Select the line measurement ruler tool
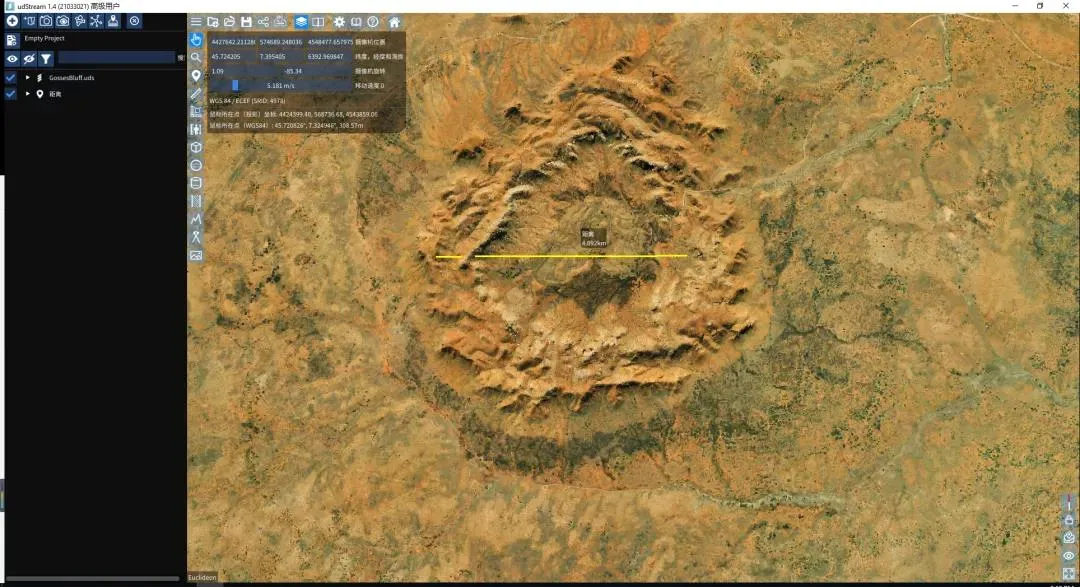The image size is (1080, 587). tap(196, 93)
